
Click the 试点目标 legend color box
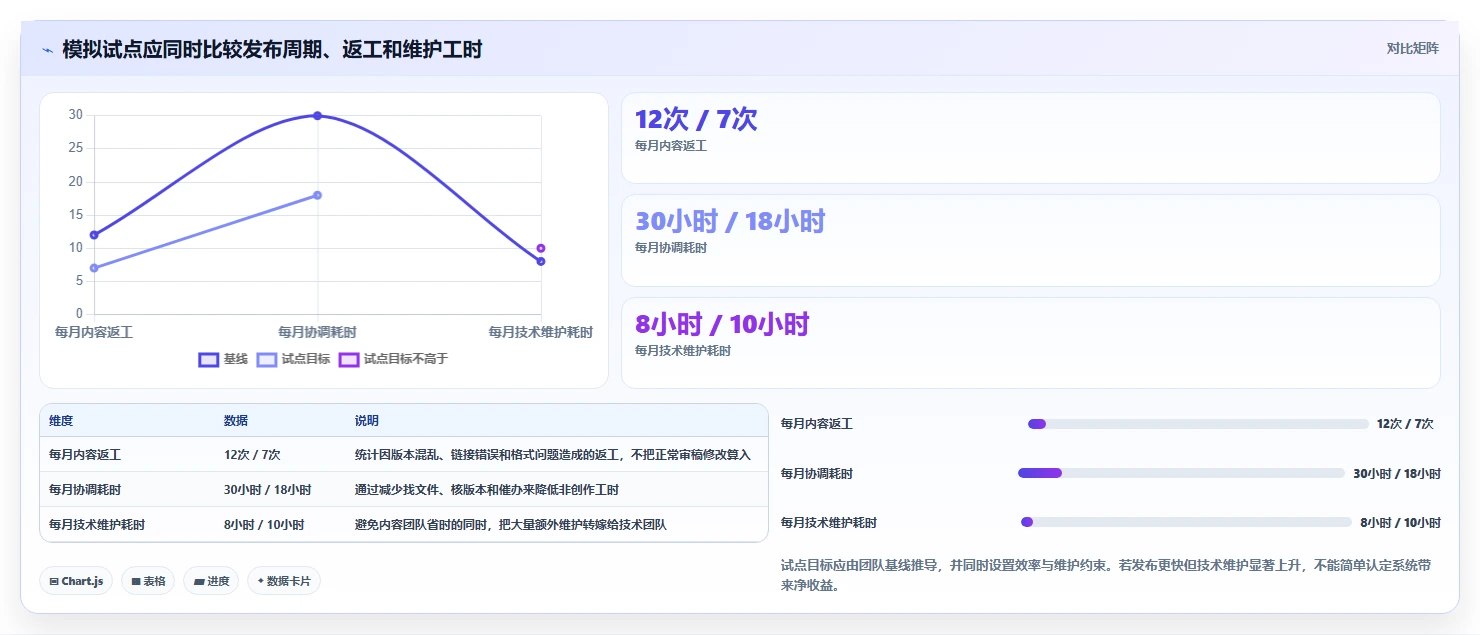coord(267,359)
